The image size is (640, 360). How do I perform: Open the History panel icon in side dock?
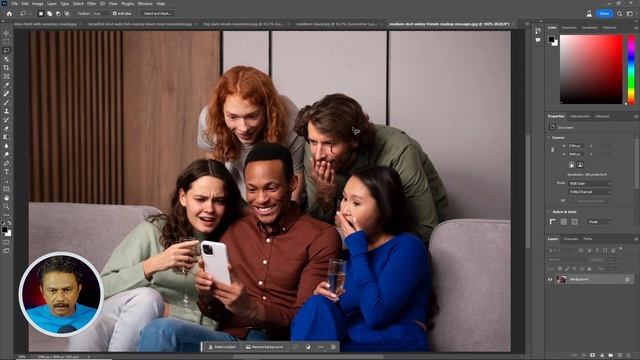538,31
